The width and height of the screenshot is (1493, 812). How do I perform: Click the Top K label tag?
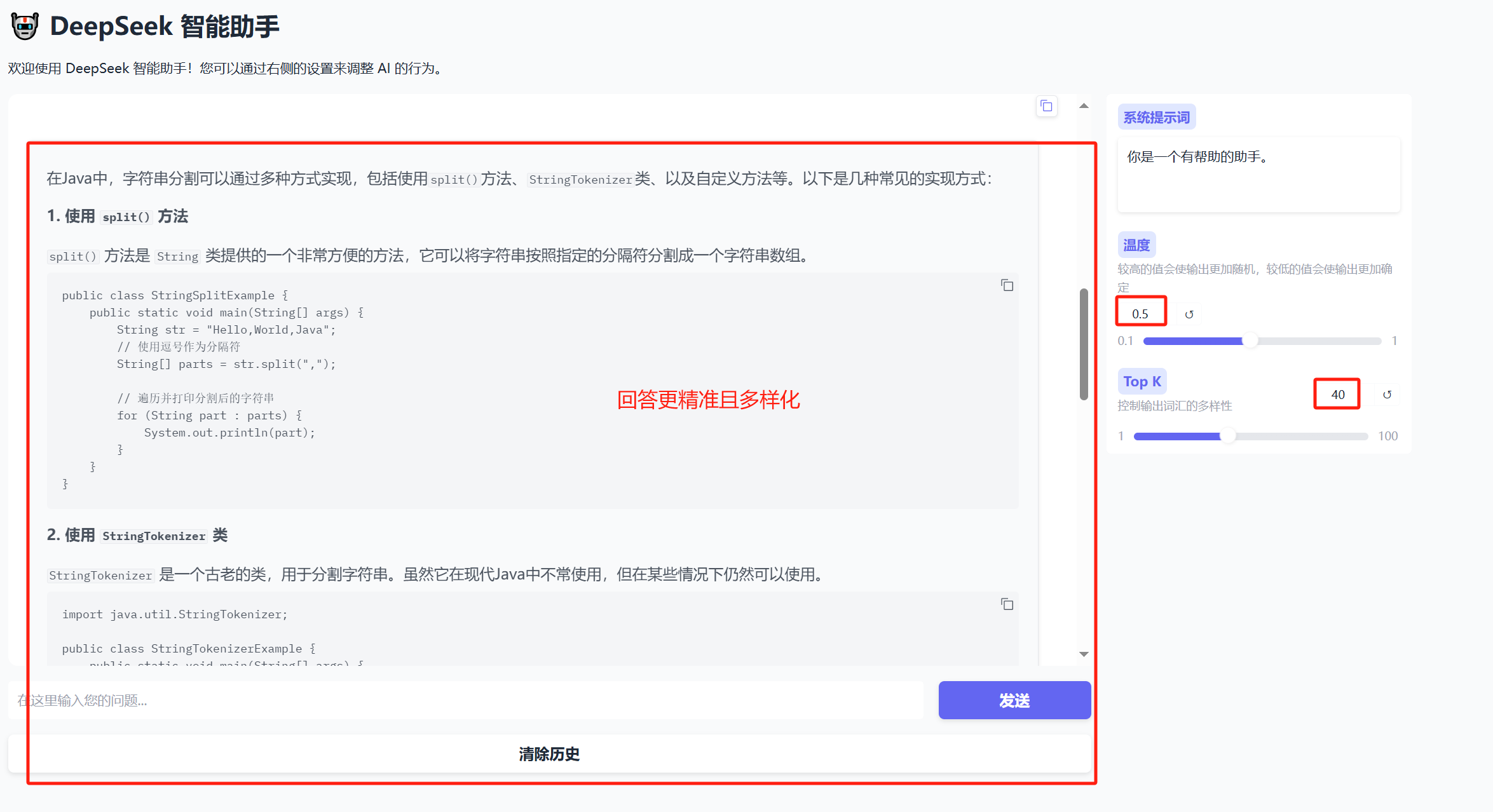[x=1142, y=381]
